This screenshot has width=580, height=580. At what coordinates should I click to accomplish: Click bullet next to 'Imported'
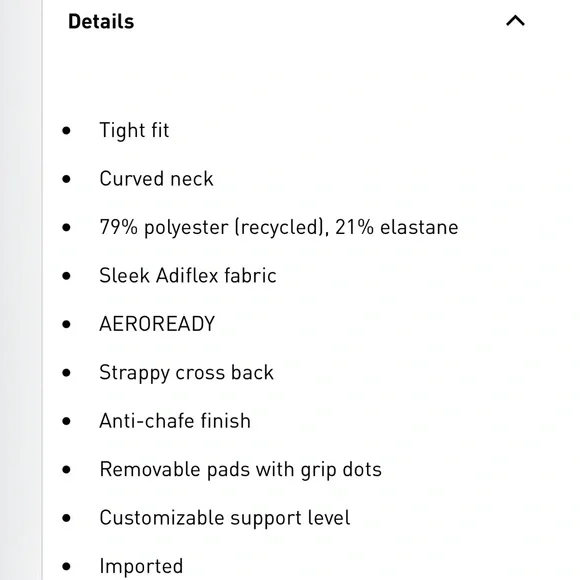(x=67, y=567)
